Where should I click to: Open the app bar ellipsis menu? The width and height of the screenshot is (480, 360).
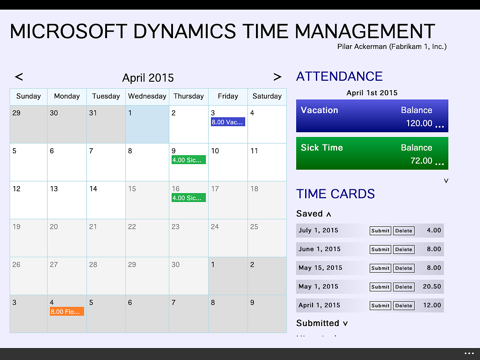pos(469,353)
